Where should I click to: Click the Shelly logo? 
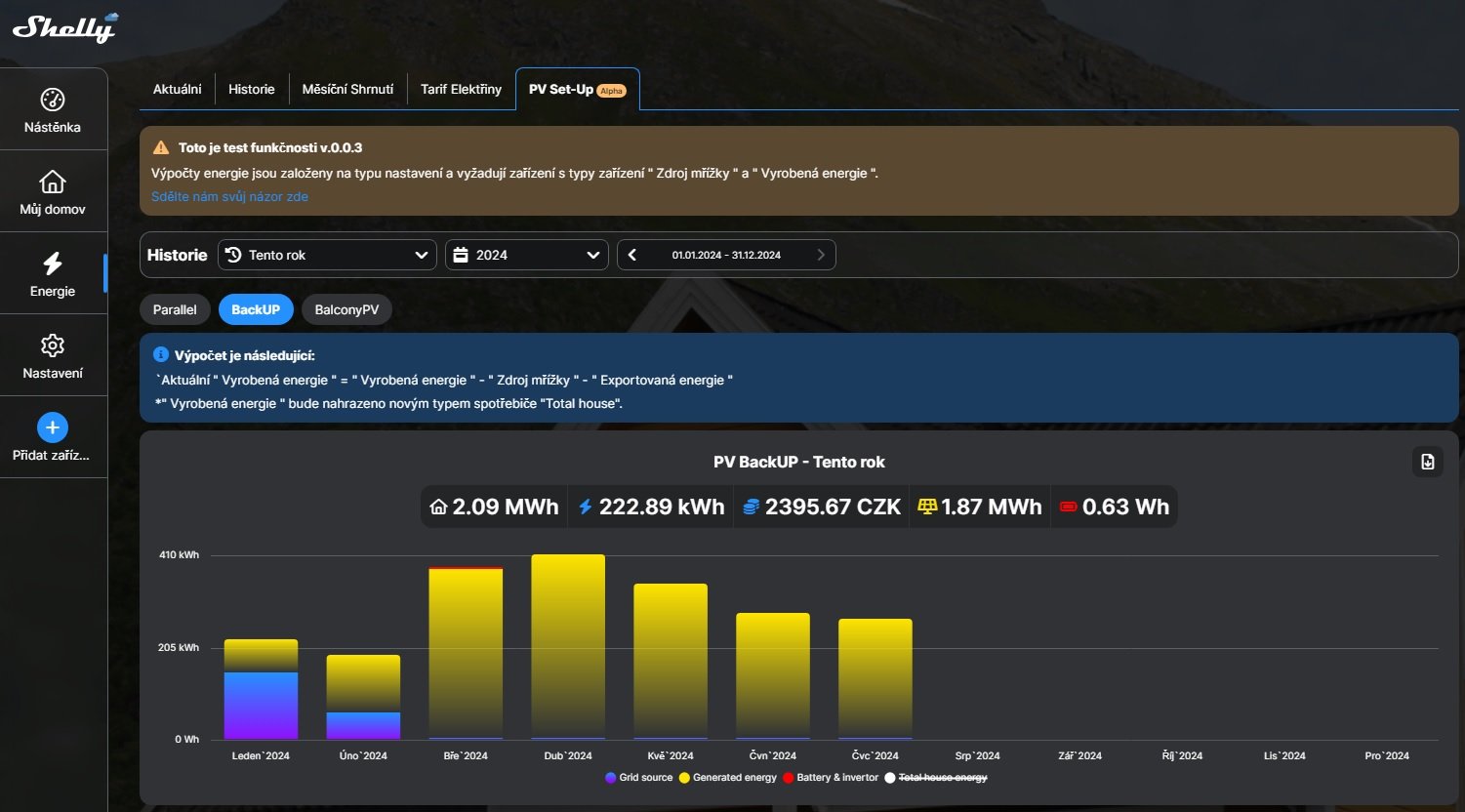[x=64, y=28]
